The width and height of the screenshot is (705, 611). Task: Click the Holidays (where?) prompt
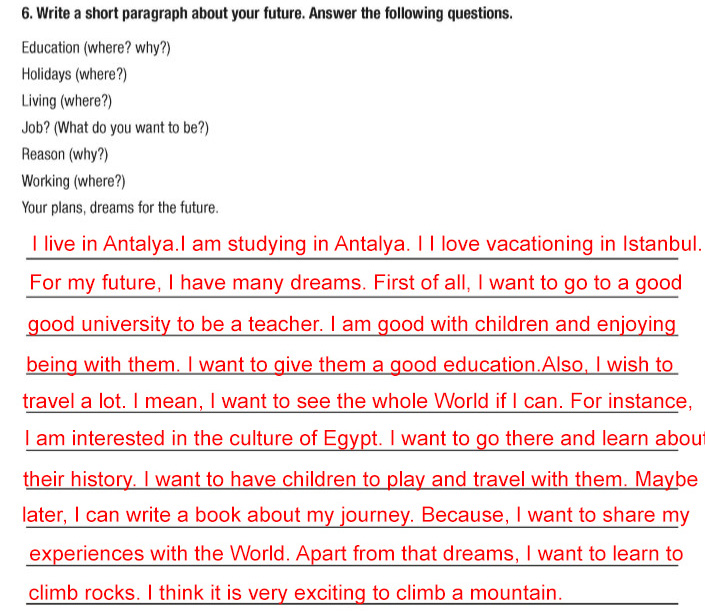pyautogui.click(x=74, y=74)
